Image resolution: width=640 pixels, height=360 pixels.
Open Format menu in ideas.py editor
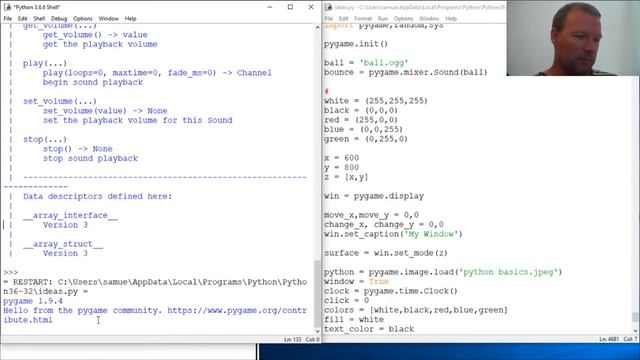click(363, 19)
